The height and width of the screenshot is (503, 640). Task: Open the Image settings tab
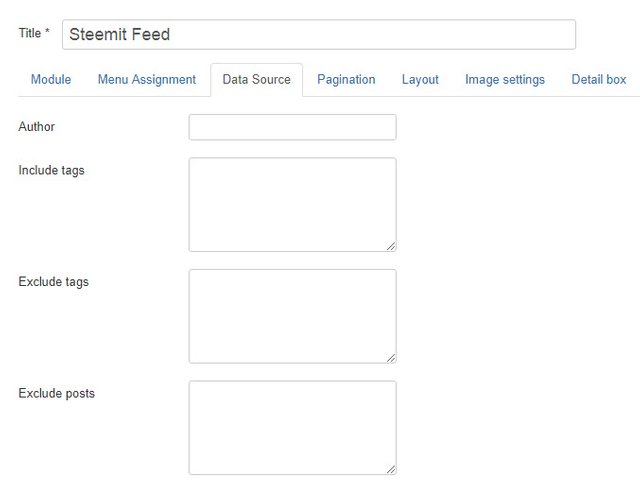click(x=505, y=79)
